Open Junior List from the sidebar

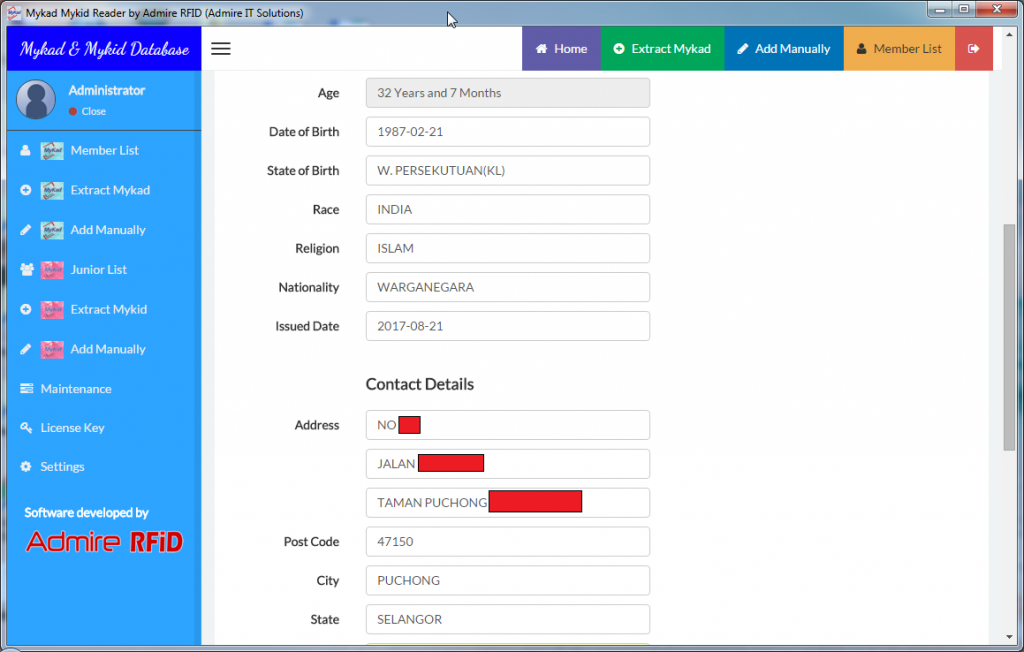[x=98, y=270]
